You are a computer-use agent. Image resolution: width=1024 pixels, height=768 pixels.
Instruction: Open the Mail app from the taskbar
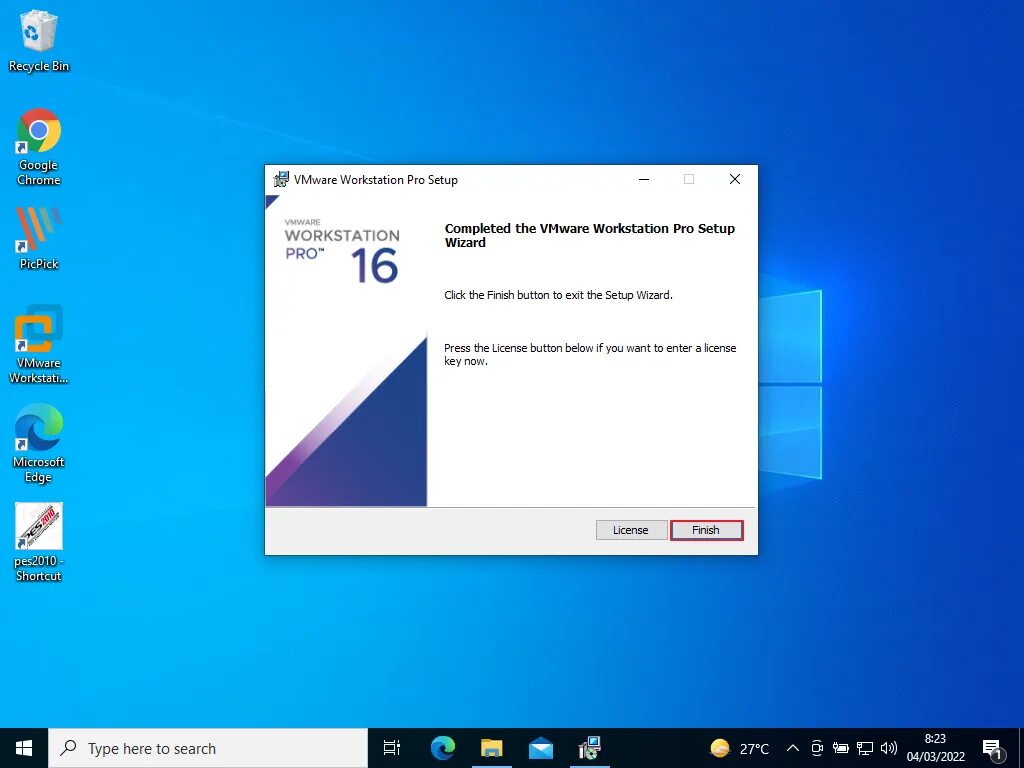click(x=541, y=748)
